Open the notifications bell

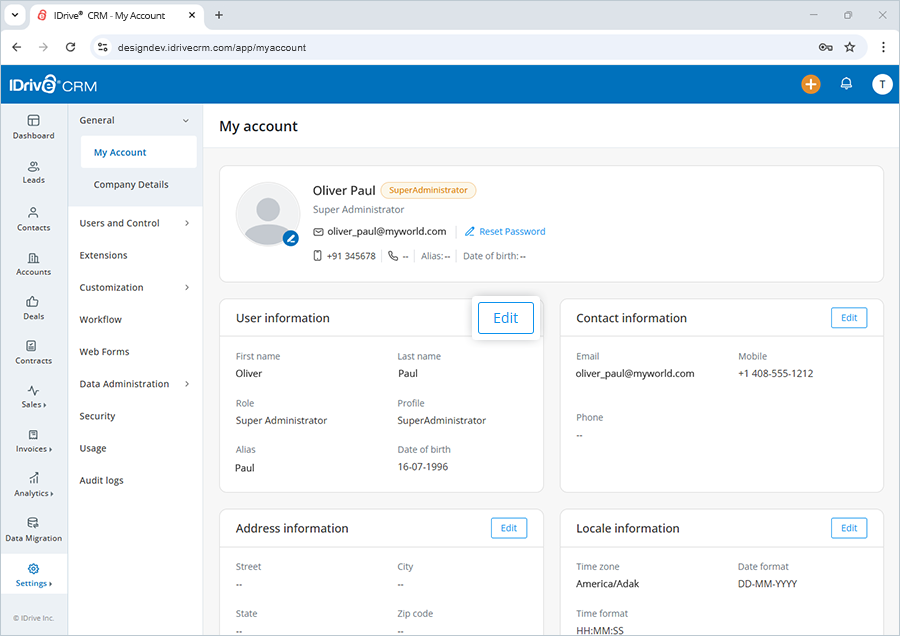(x=846, y=84)
